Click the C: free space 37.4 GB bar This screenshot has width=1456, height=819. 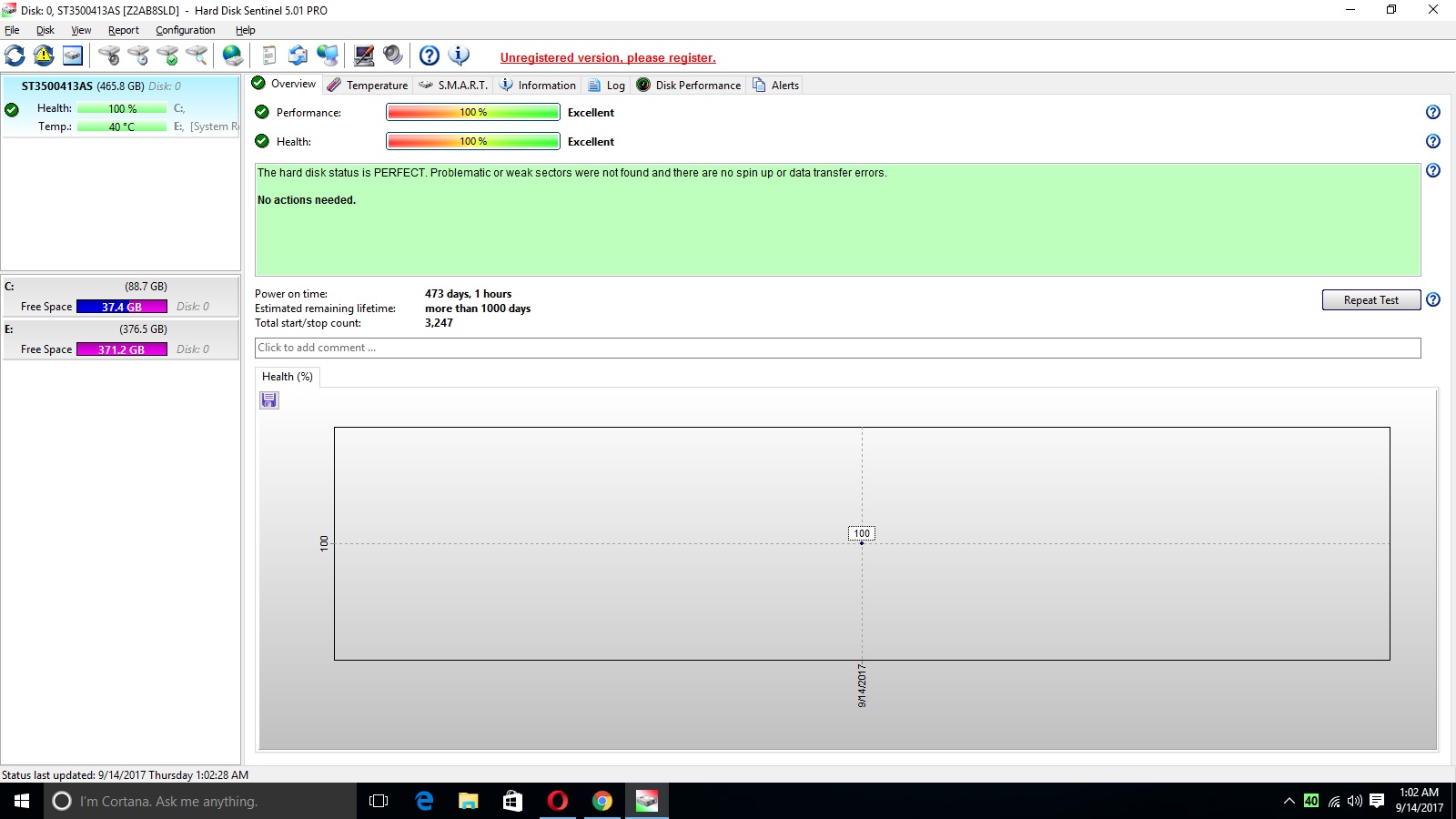click(122, 307)
